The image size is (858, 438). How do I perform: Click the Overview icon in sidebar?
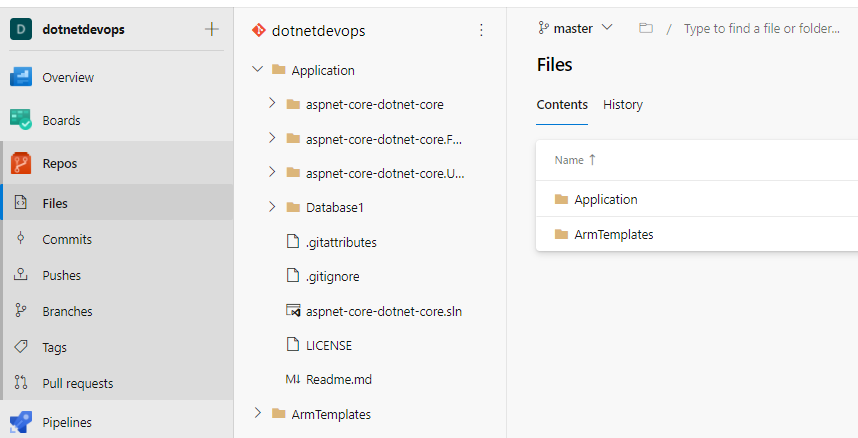[x=21, y=77]
